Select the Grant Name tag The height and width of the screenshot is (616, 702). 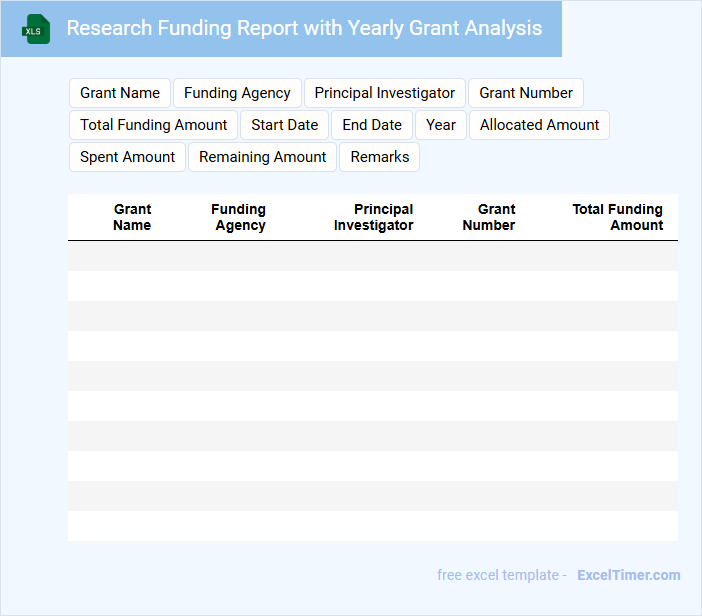click(x=120, y=93)
